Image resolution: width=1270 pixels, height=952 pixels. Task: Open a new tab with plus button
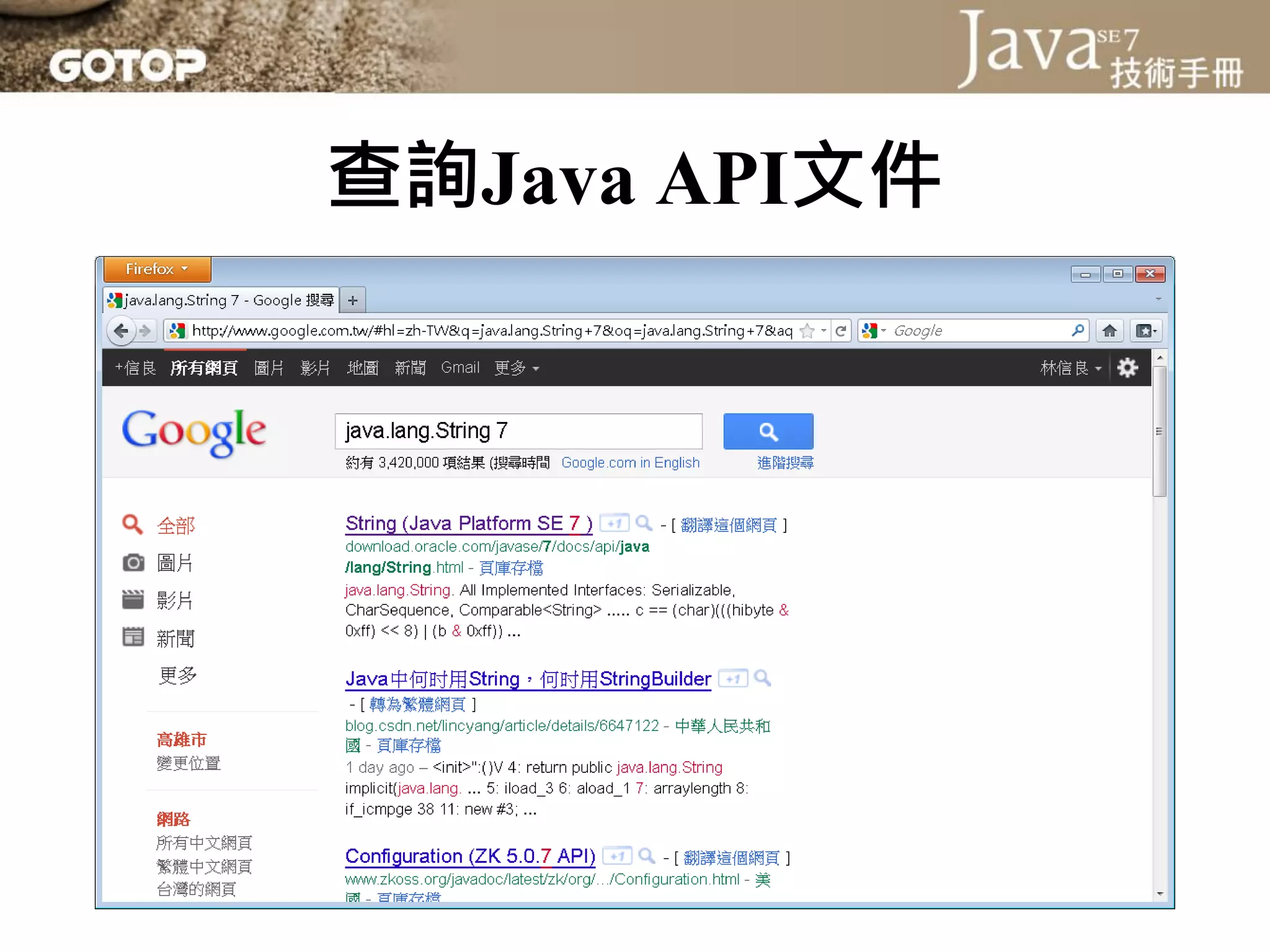(x=353, y=301)
